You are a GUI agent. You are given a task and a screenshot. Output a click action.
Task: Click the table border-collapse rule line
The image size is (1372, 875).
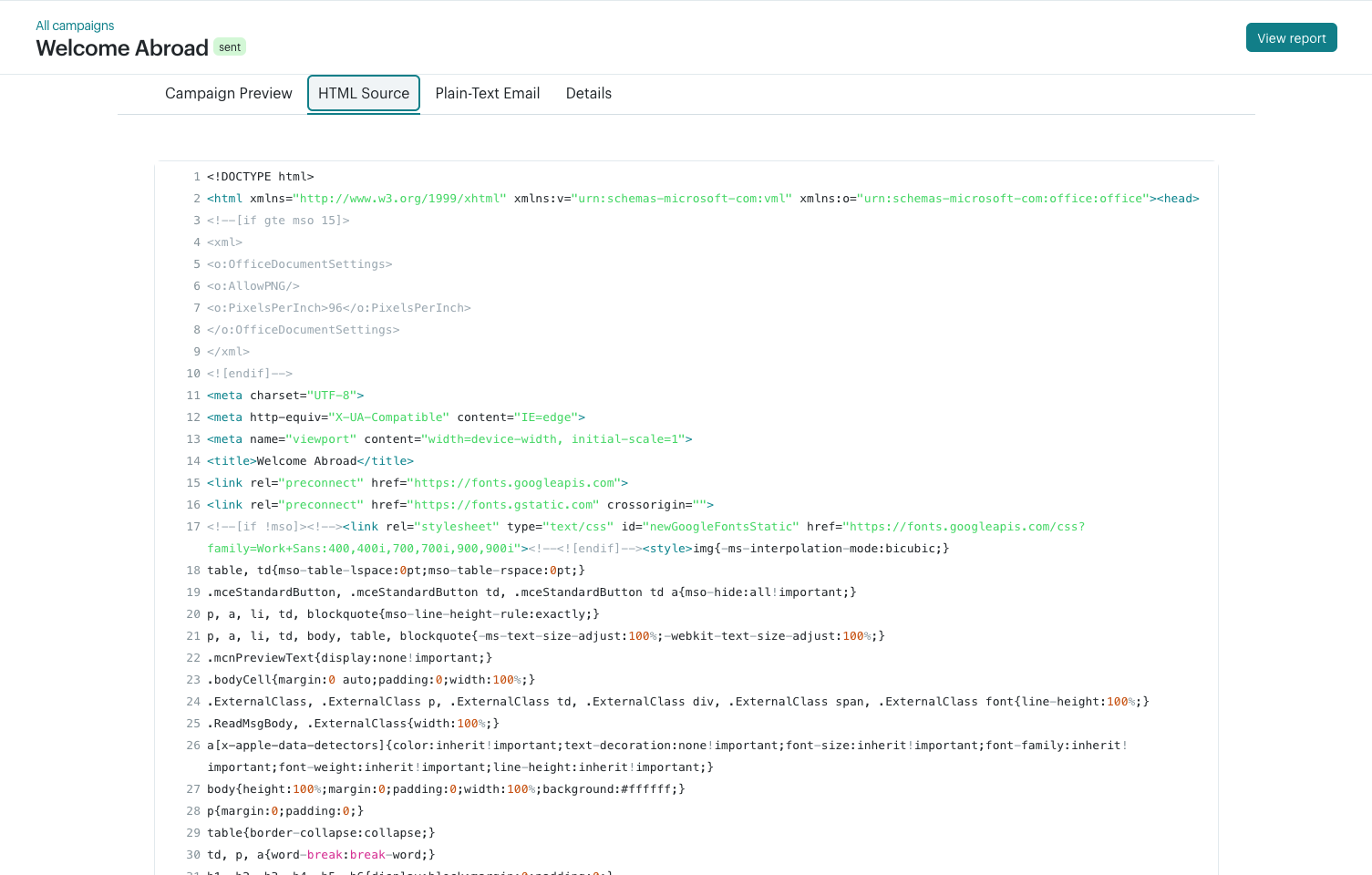[x=321, y=833]
